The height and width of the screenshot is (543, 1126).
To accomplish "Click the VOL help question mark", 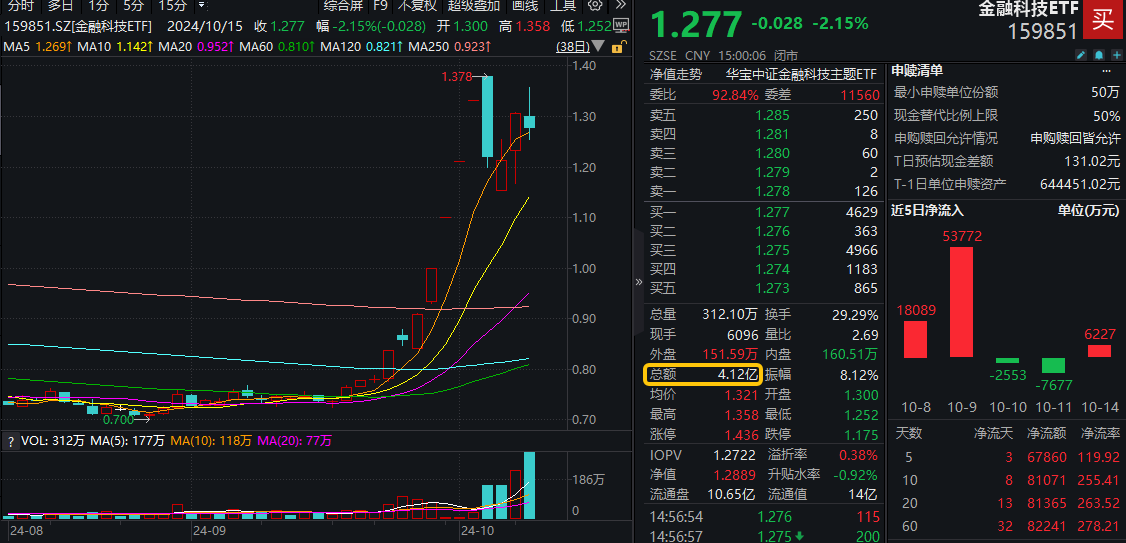I will (9, 441).
